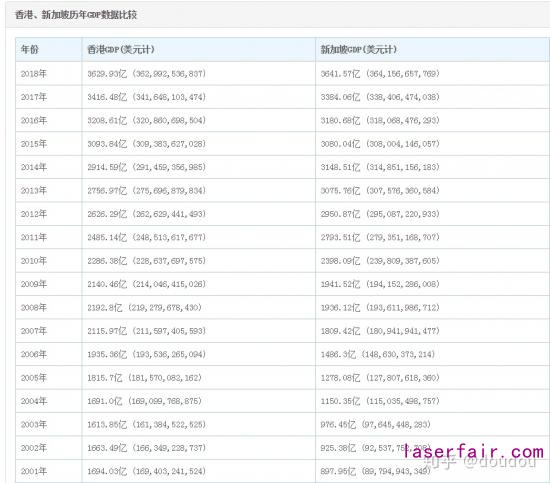Screen dimensions: 550x483
Task: Select the 2003年 row label
Action: [x=34, y=424]
